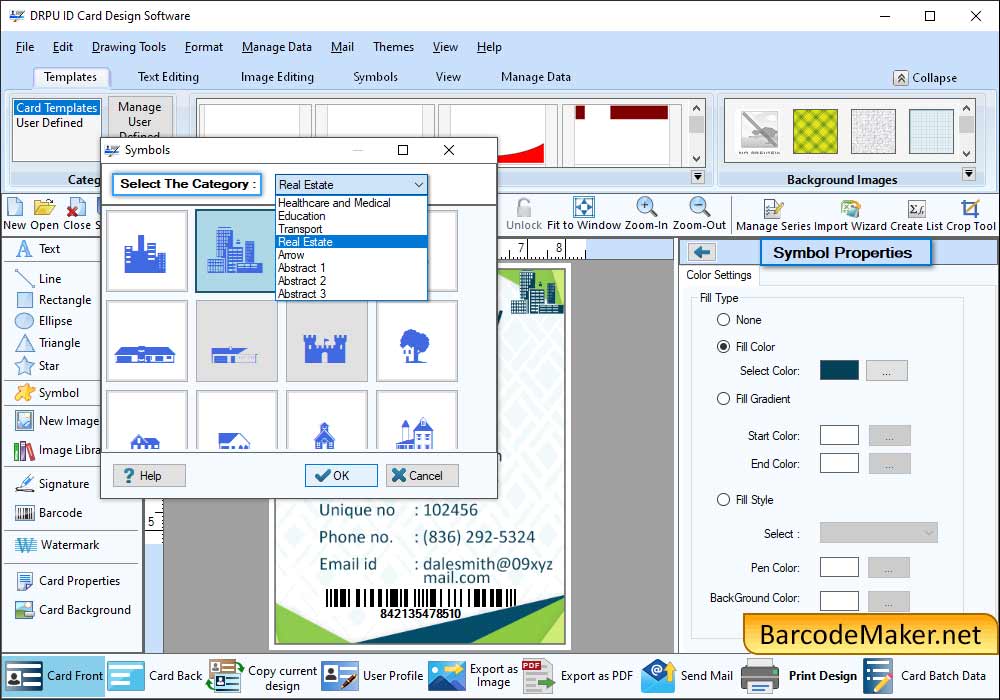
Task: Switch to the Text Editing ribbon tab
Action: (168, 77)
